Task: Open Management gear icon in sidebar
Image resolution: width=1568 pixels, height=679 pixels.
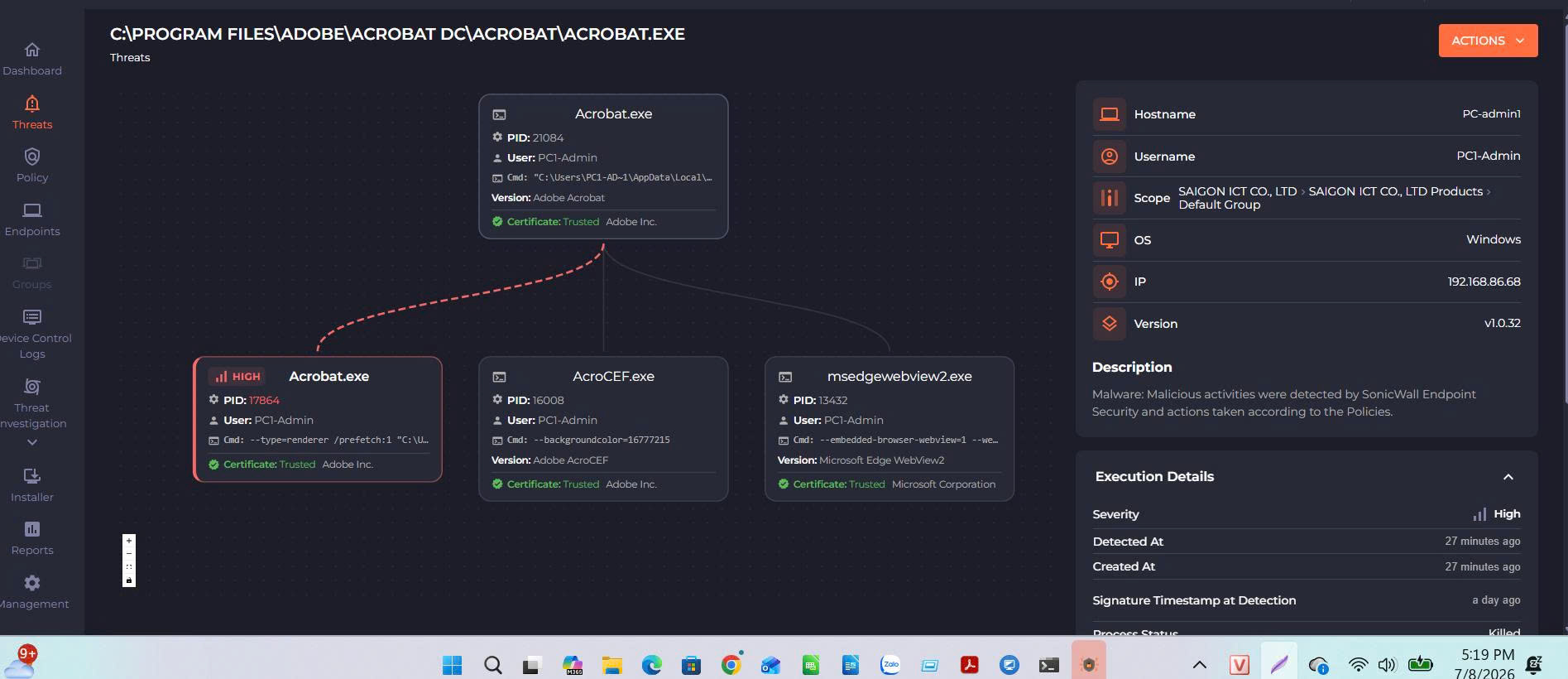Action: [32, 583]
